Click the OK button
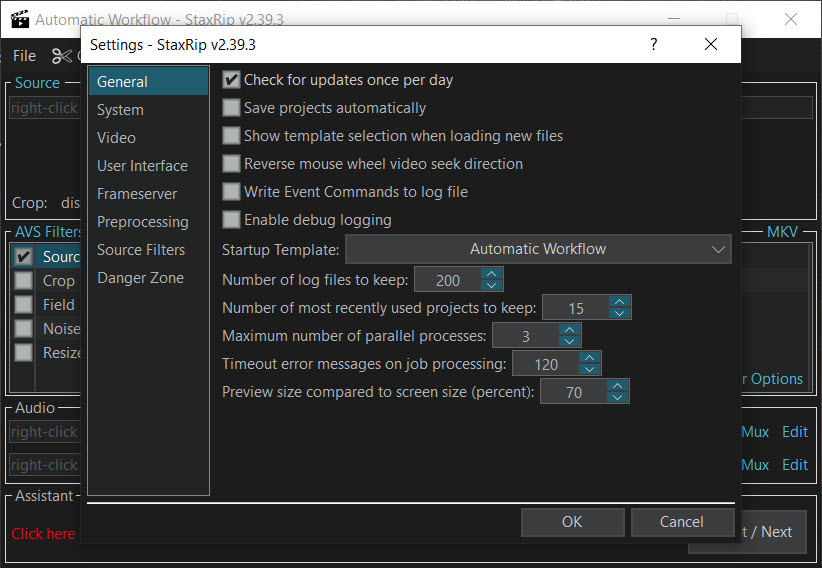This screenshot has width=822, height=568. pyautogui.click(x=572, y=522)
